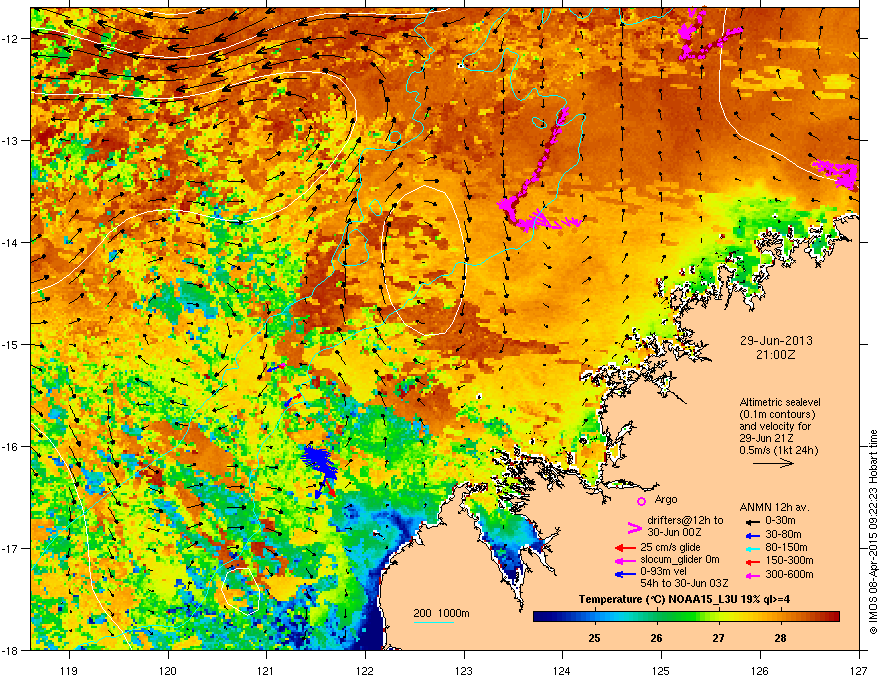Click the '(0.1m contours)' text
The width and height of the screenshot is (880, 680).
[x=777, y=414]
